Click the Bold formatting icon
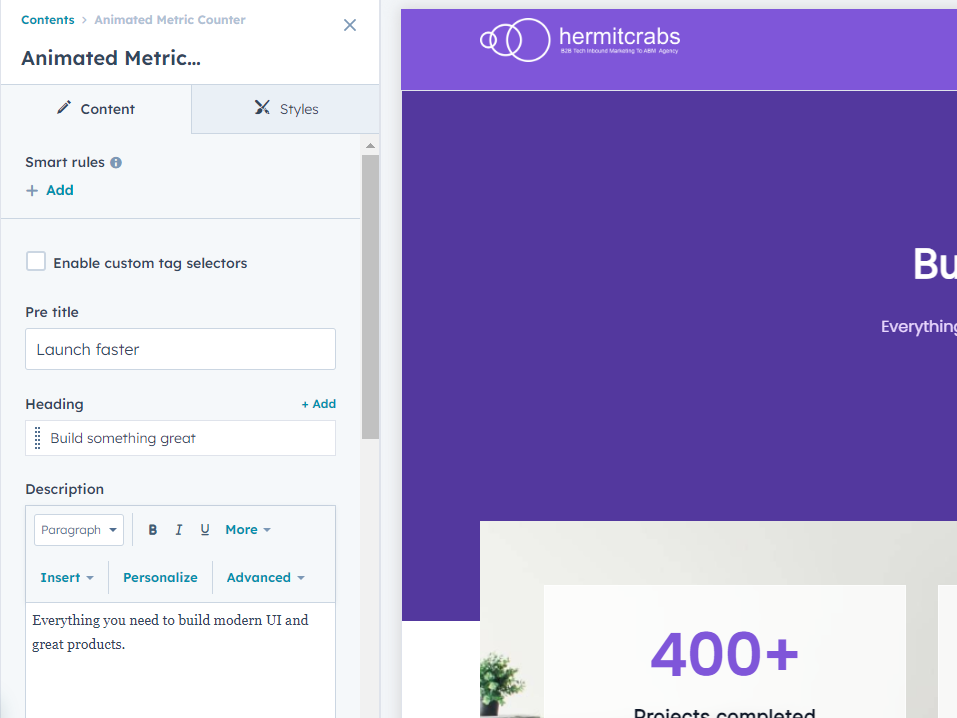Screen dimensions: 957x718 pyautogui.click(x=153, y=530)
